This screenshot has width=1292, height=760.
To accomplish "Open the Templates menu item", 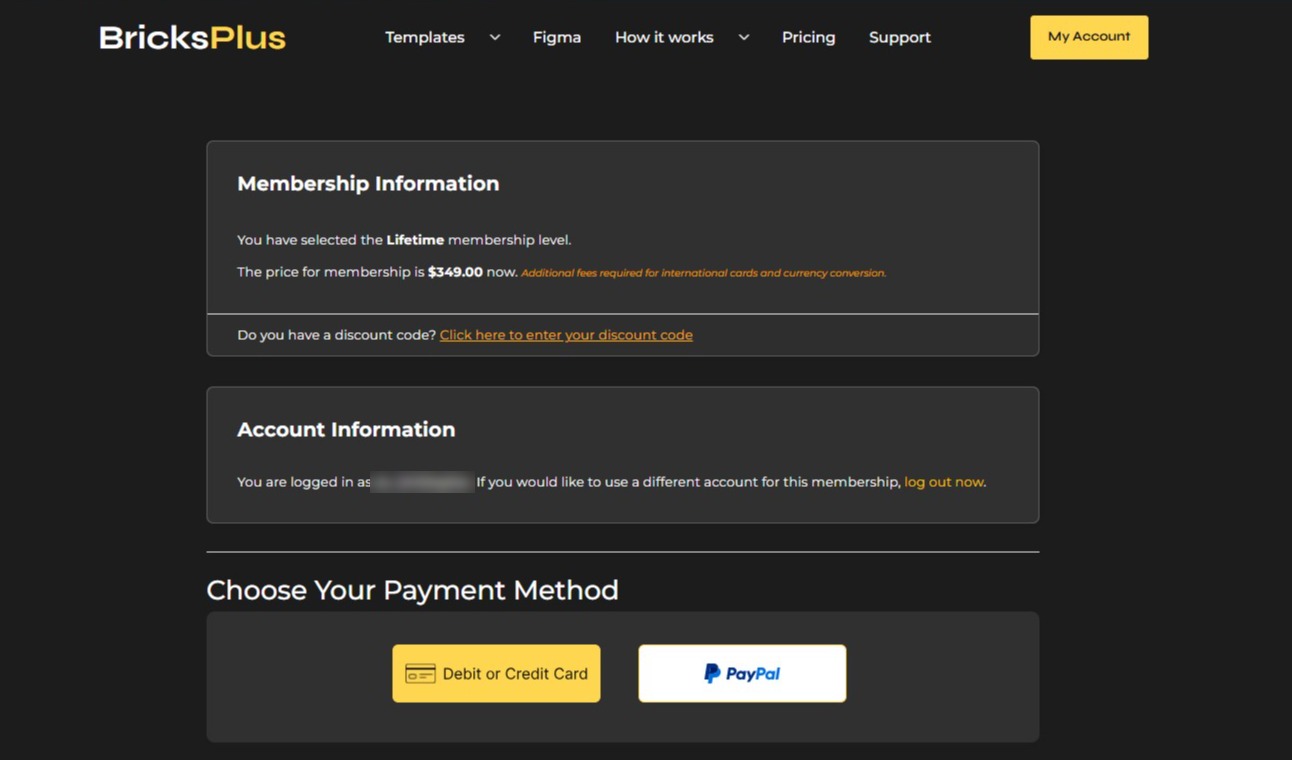I will point(425,37).
